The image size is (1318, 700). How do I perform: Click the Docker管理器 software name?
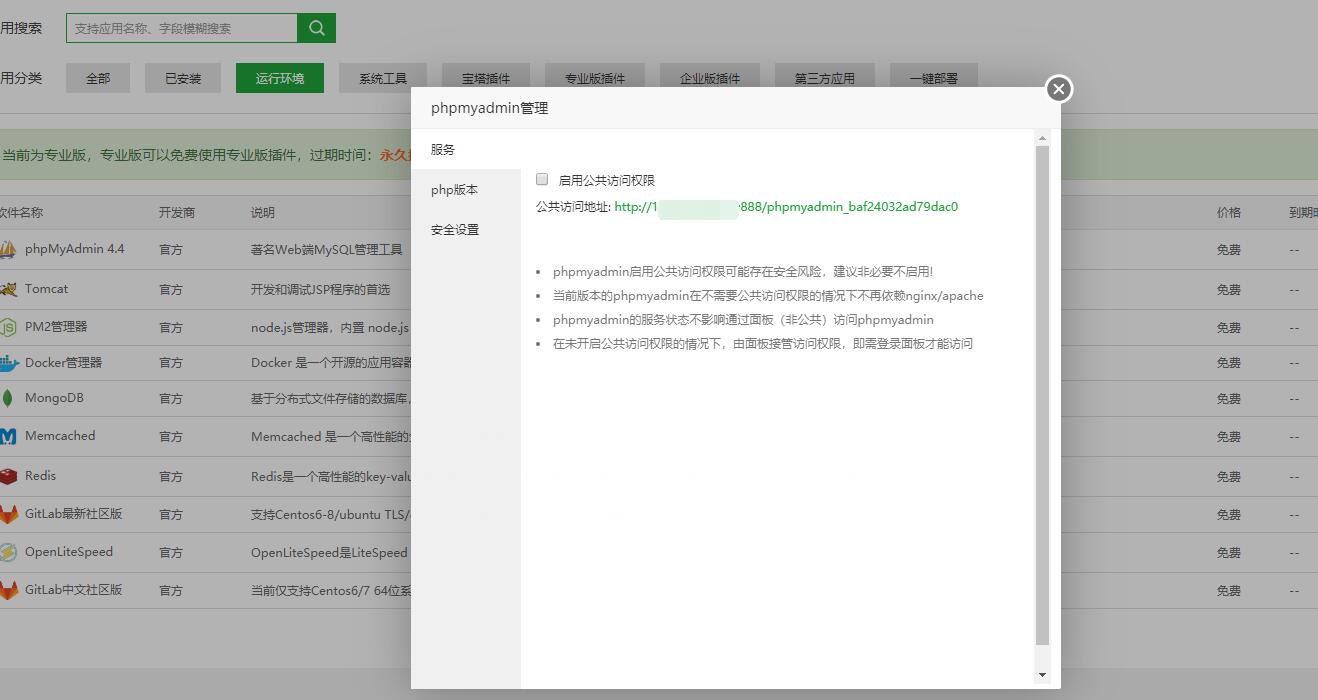pos(64,363)
